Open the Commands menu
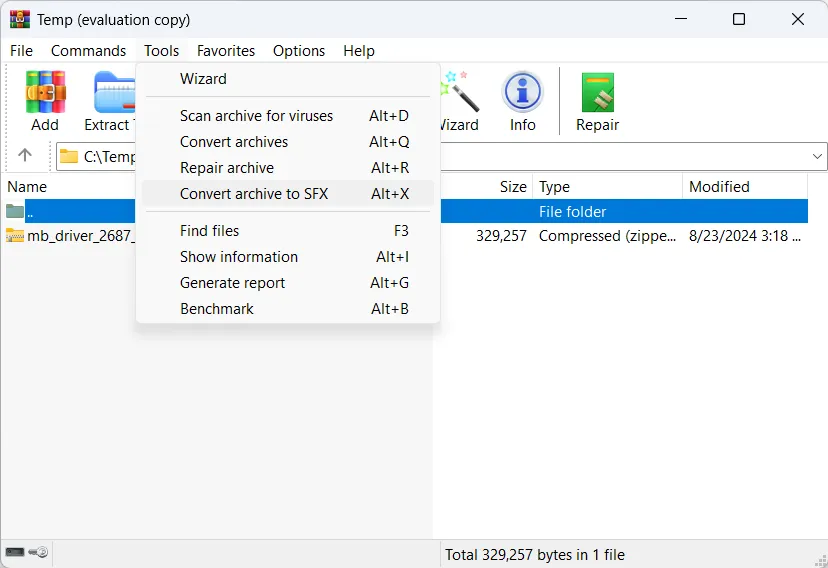Image resolution: width=828 pixels, height=568 pixels. pos(88,51)
